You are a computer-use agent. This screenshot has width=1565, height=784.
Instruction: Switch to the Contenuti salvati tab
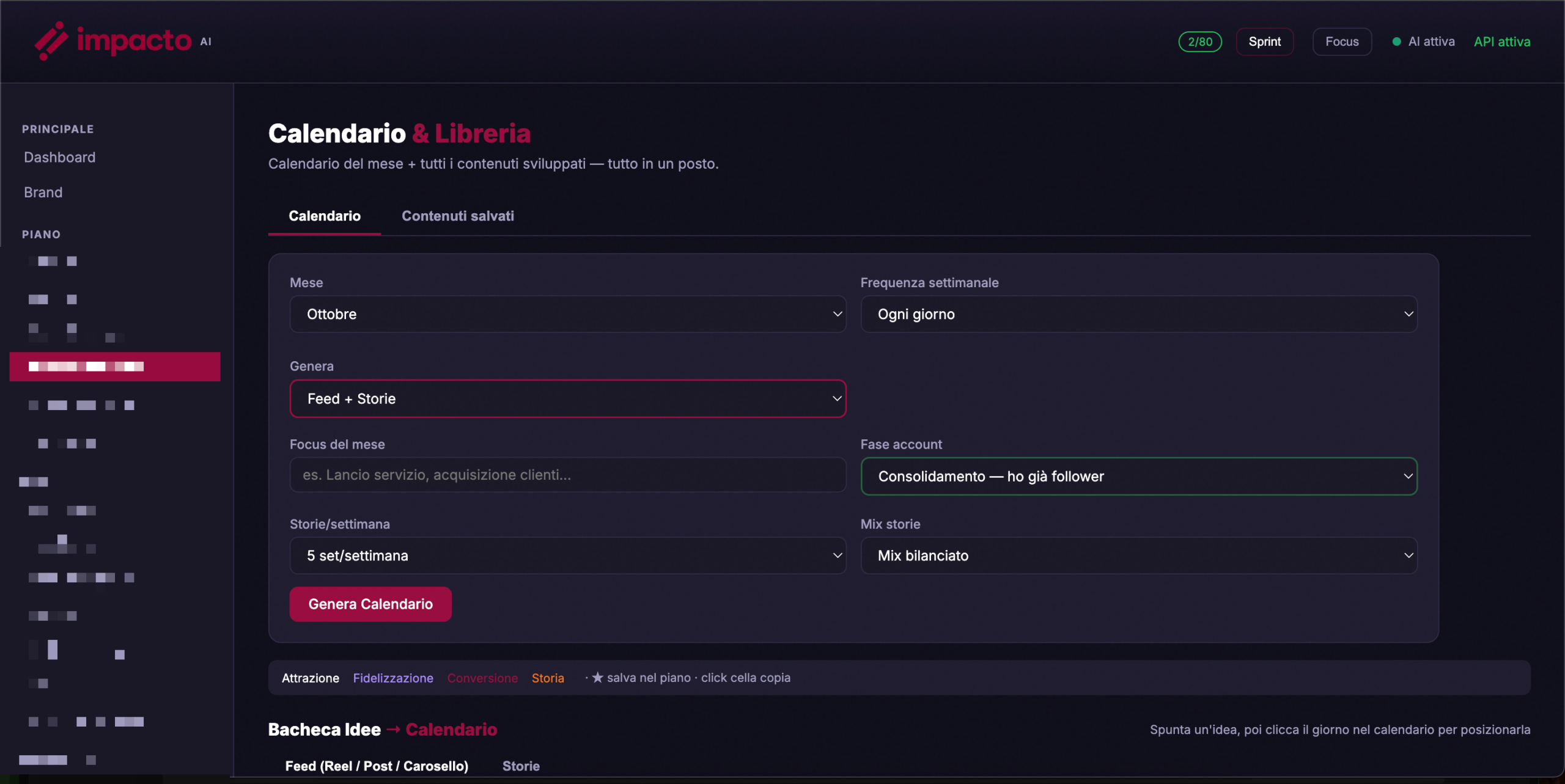click(458, 216)
